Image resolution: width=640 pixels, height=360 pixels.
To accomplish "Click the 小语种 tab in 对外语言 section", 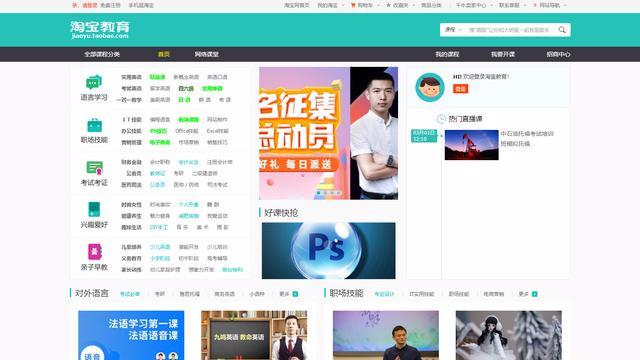I will [x=257, y=294].
